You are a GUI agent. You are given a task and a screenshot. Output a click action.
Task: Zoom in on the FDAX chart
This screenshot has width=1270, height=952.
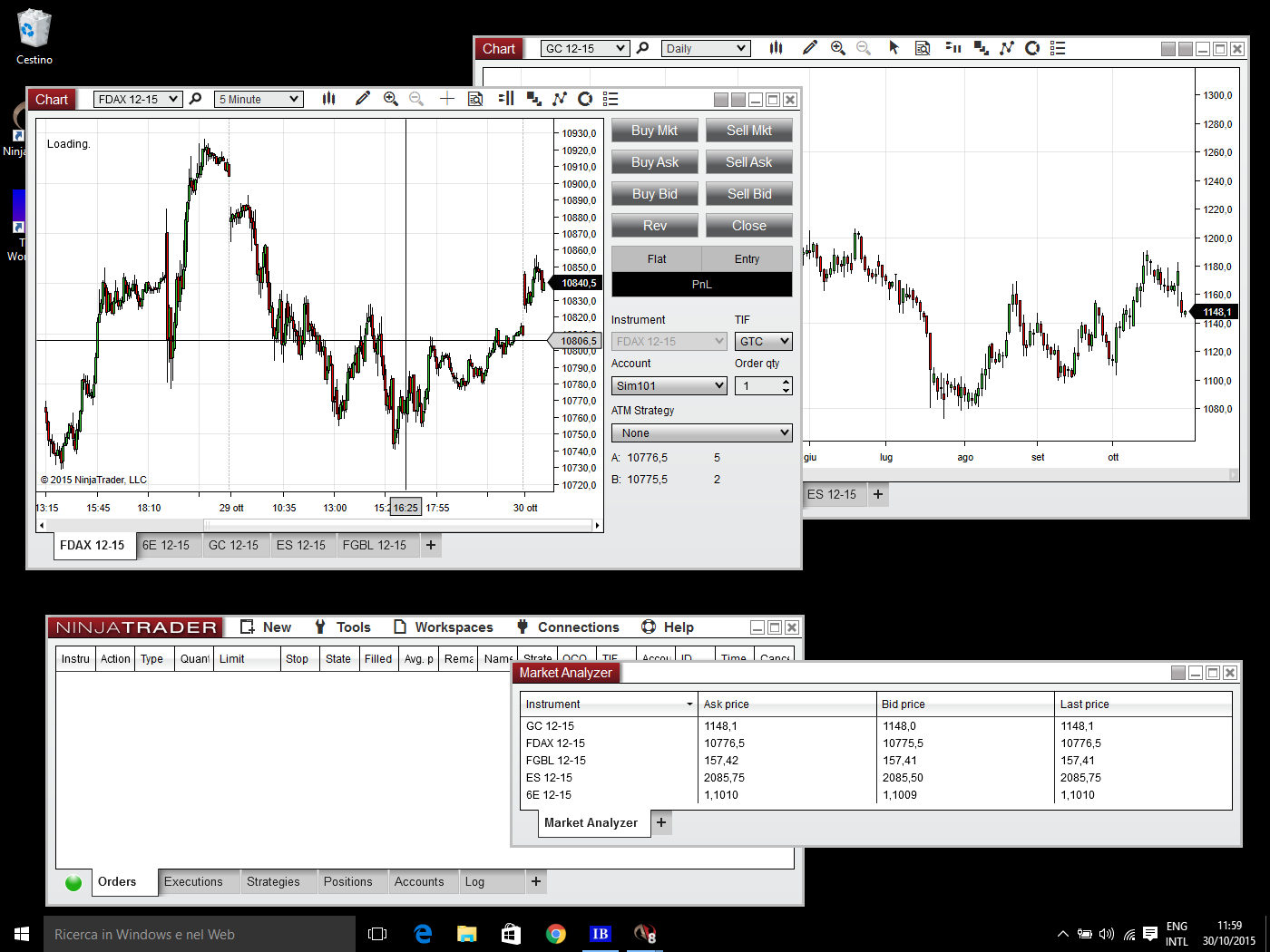tap(391, 99)
